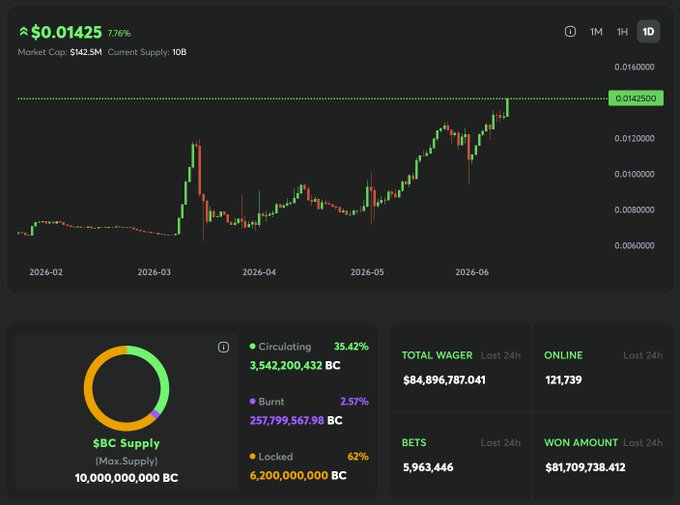Click the 10,000,000,000 BC max supply
This screenshot has height=505, width=680.
pos(126,478)
